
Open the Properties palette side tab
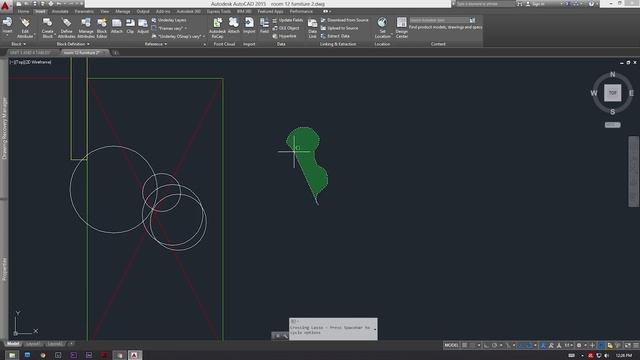tap(4, 269)
